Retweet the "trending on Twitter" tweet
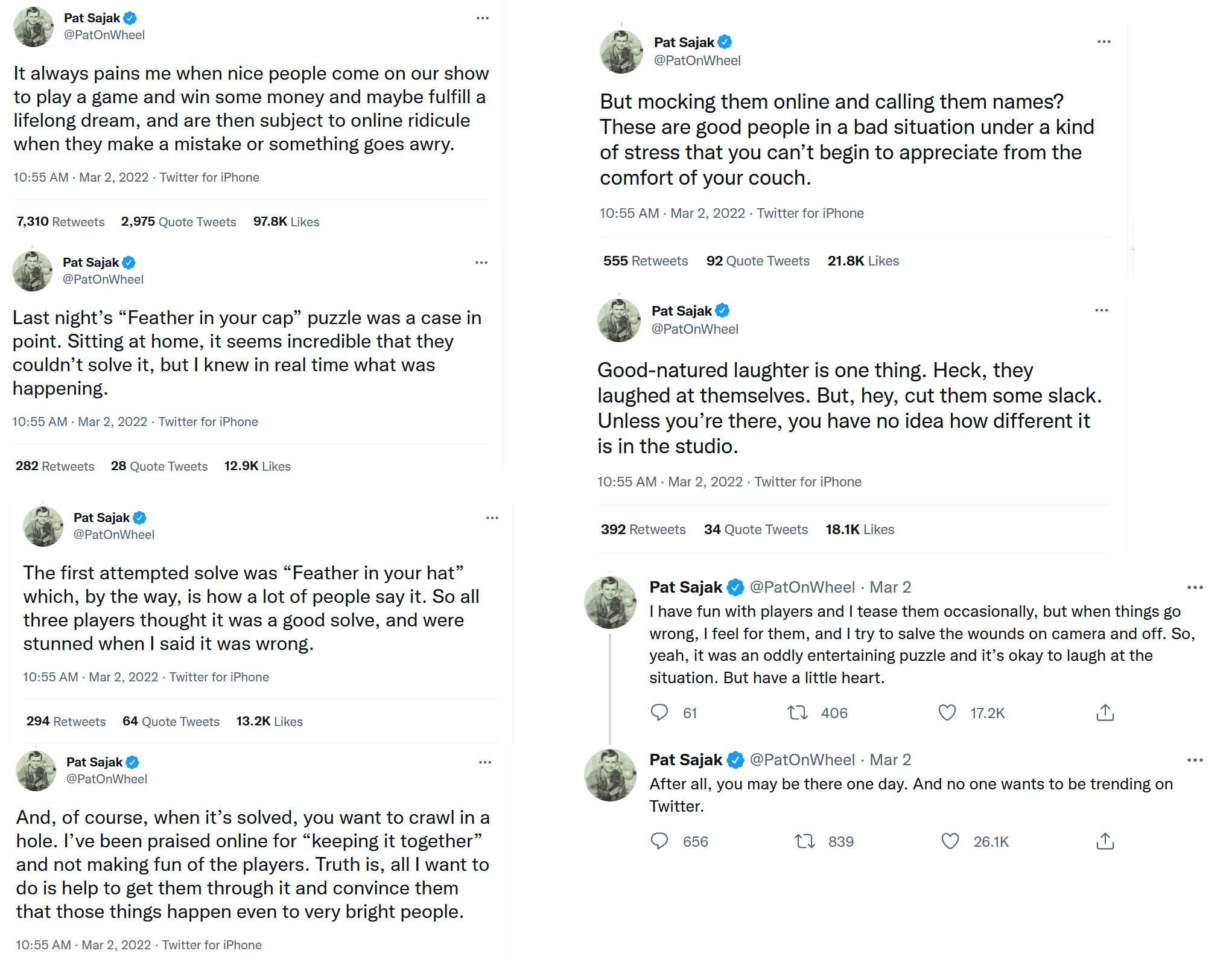The height and width of the screenshot is (962, 1232). 804,841
